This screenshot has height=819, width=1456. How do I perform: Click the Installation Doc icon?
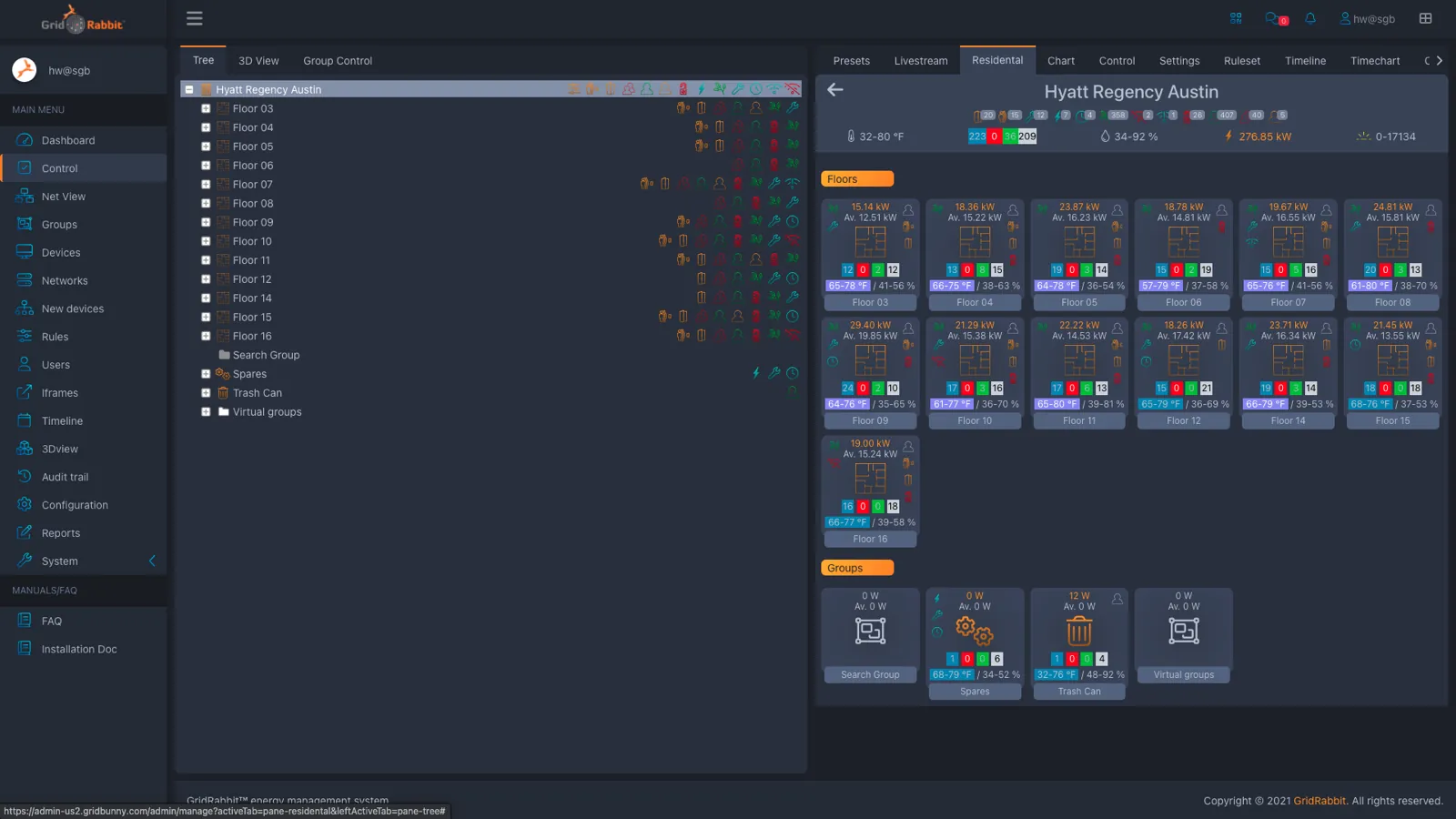(x=25, y=649)
